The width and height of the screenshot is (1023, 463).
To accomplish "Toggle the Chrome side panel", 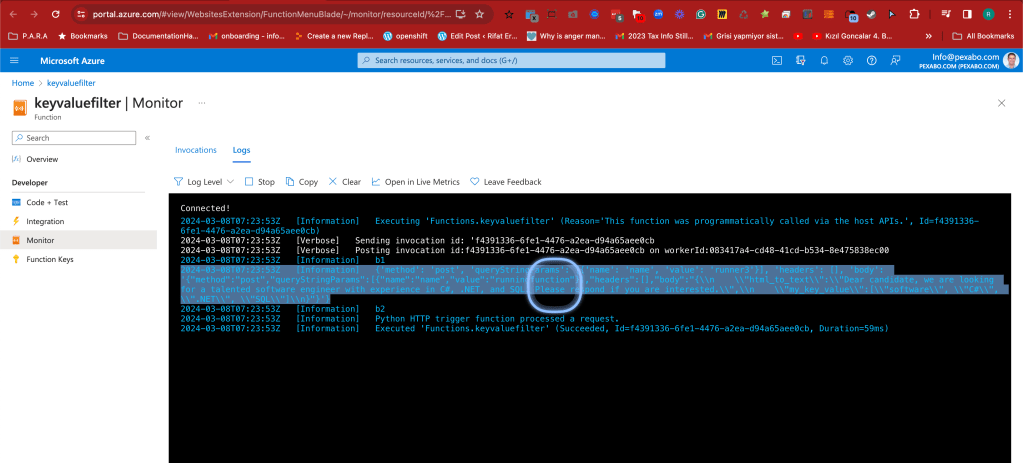I will point(968,14).
